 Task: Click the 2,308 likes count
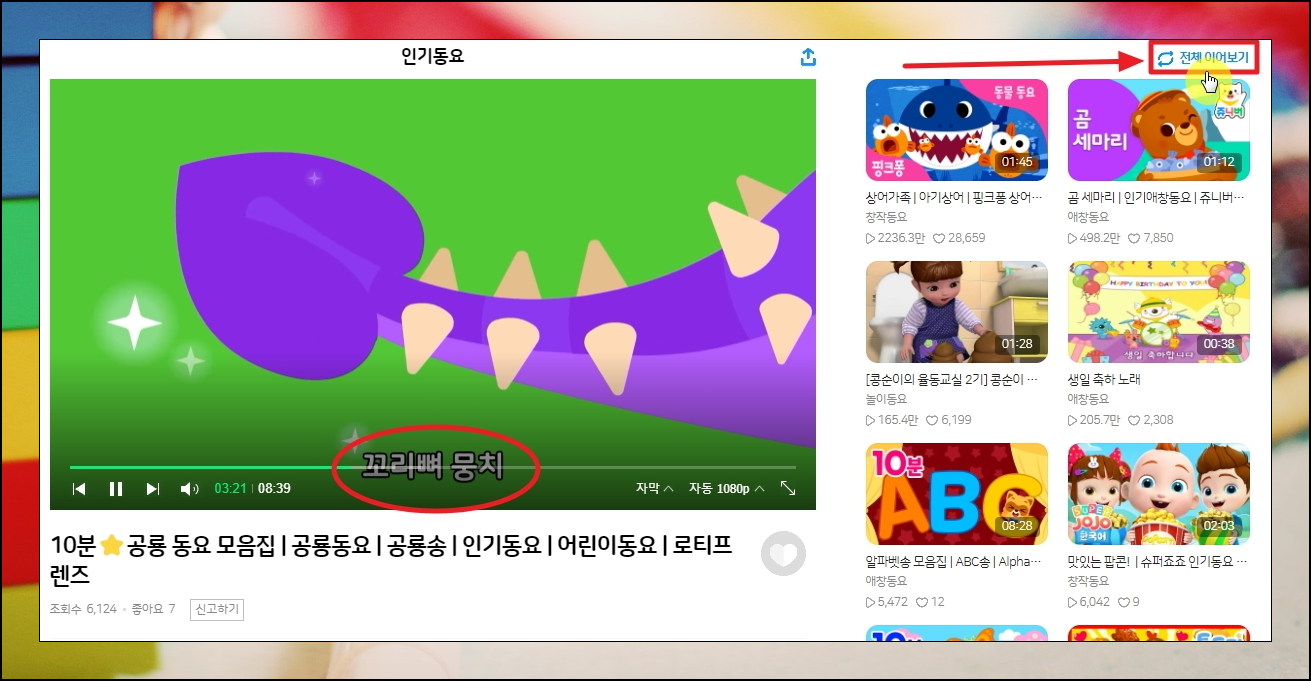coord(1151,420)
